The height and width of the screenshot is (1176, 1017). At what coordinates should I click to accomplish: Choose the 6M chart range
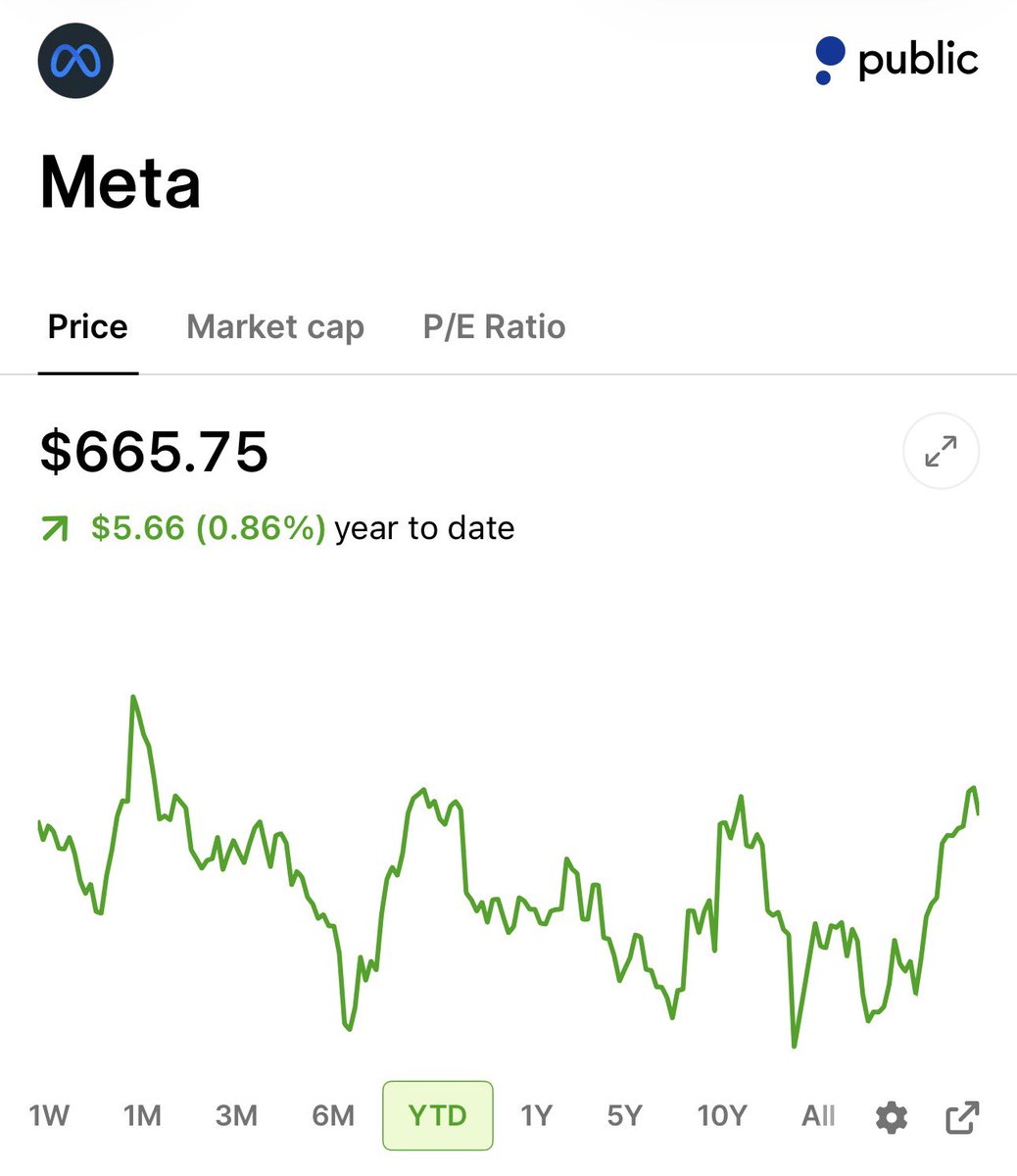click(333, 1115)
